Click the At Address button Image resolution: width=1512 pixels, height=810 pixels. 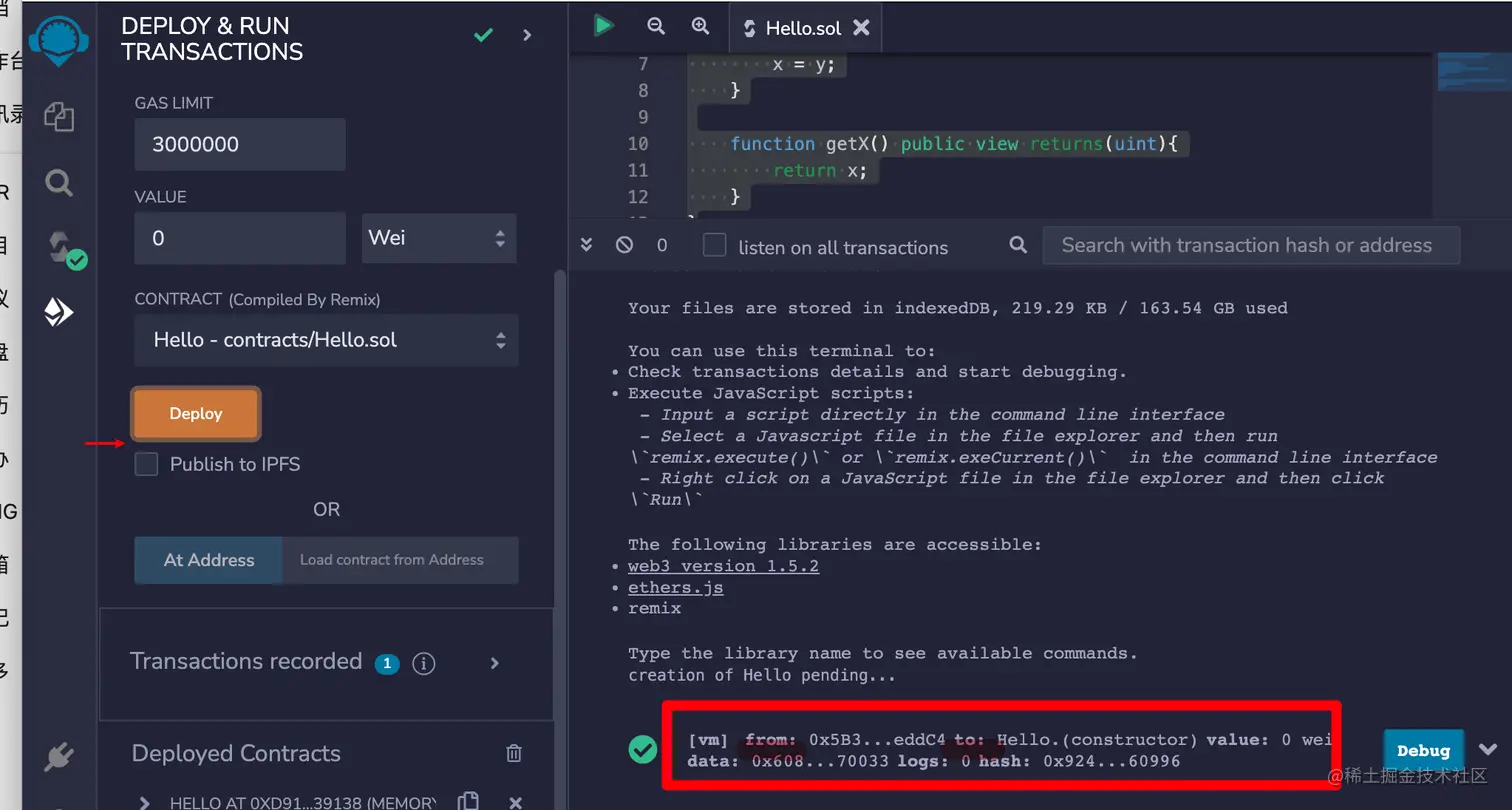coord(209,560)
